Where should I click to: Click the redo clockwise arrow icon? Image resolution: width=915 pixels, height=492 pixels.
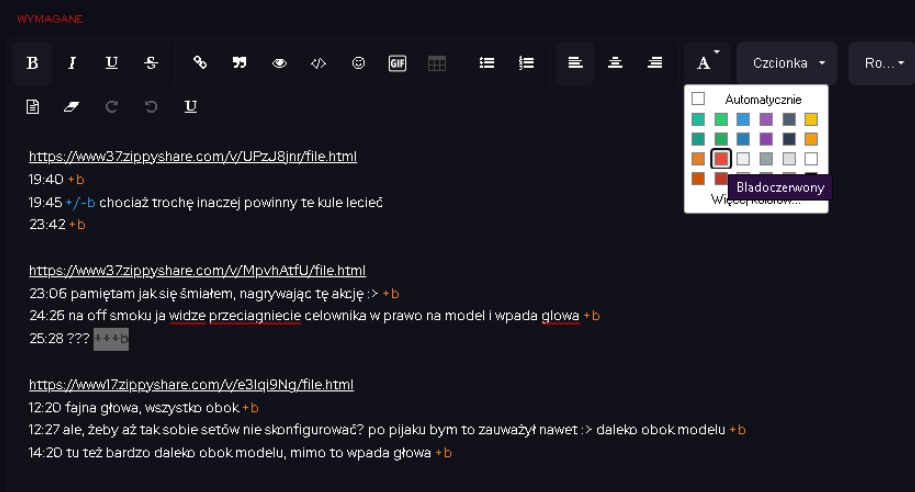[111, 107]
